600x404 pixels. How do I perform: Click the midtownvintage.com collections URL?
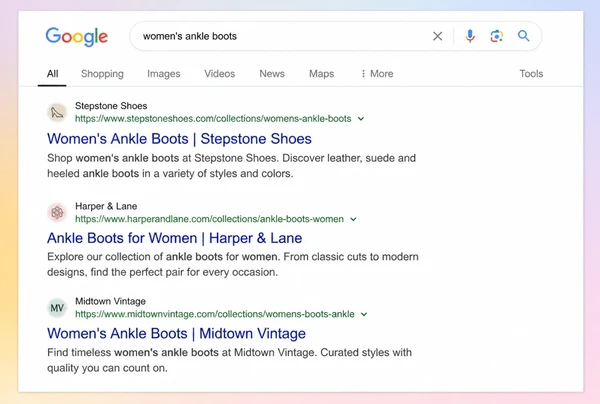[215, 314]
